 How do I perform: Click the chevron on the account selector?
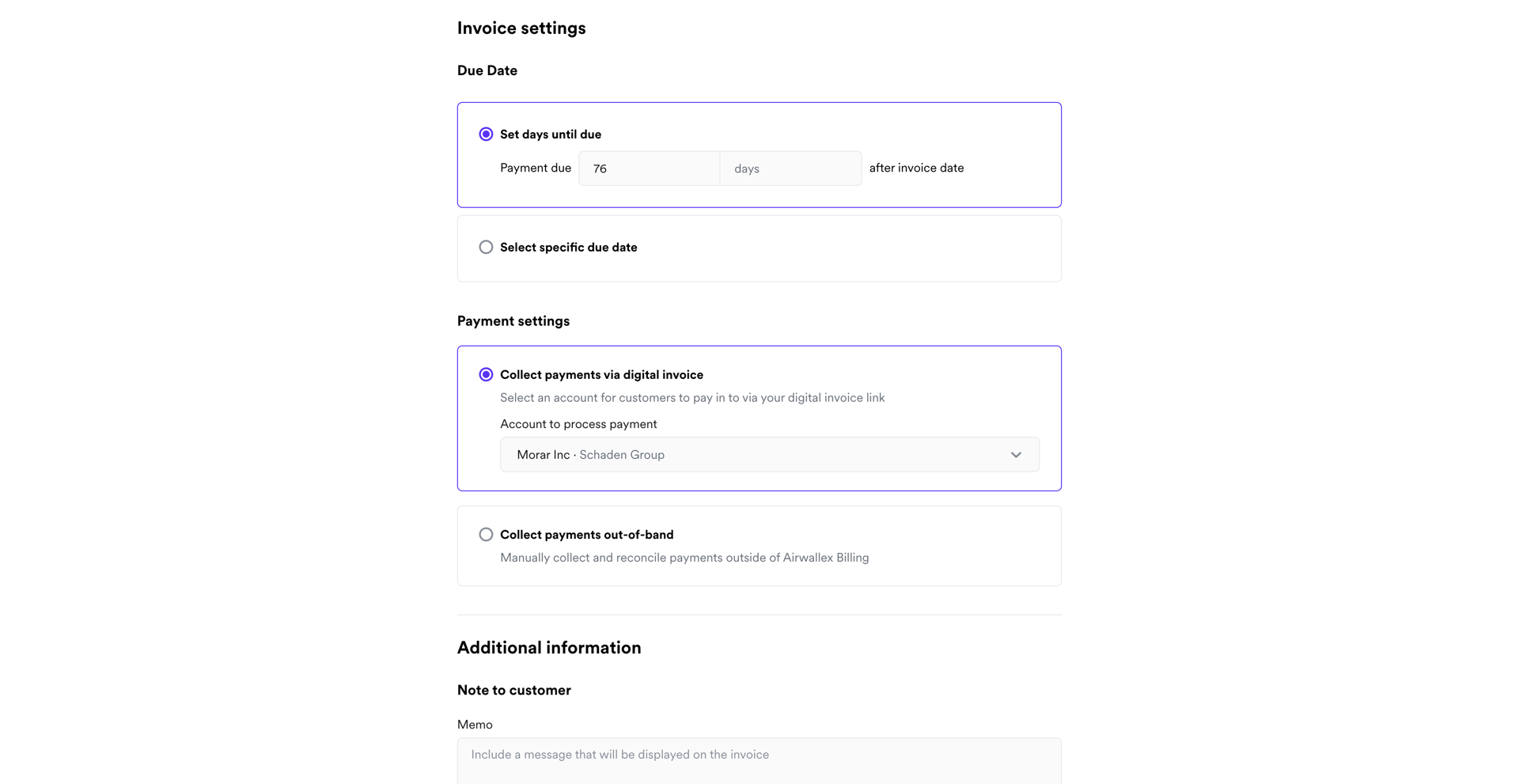pyautogui.click(x=1016, y=455)
